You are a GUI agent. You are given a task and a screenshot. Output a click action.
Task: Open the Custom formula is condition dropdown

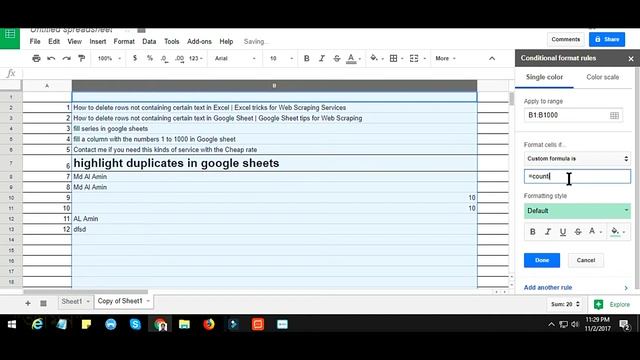tap(577, 159)
